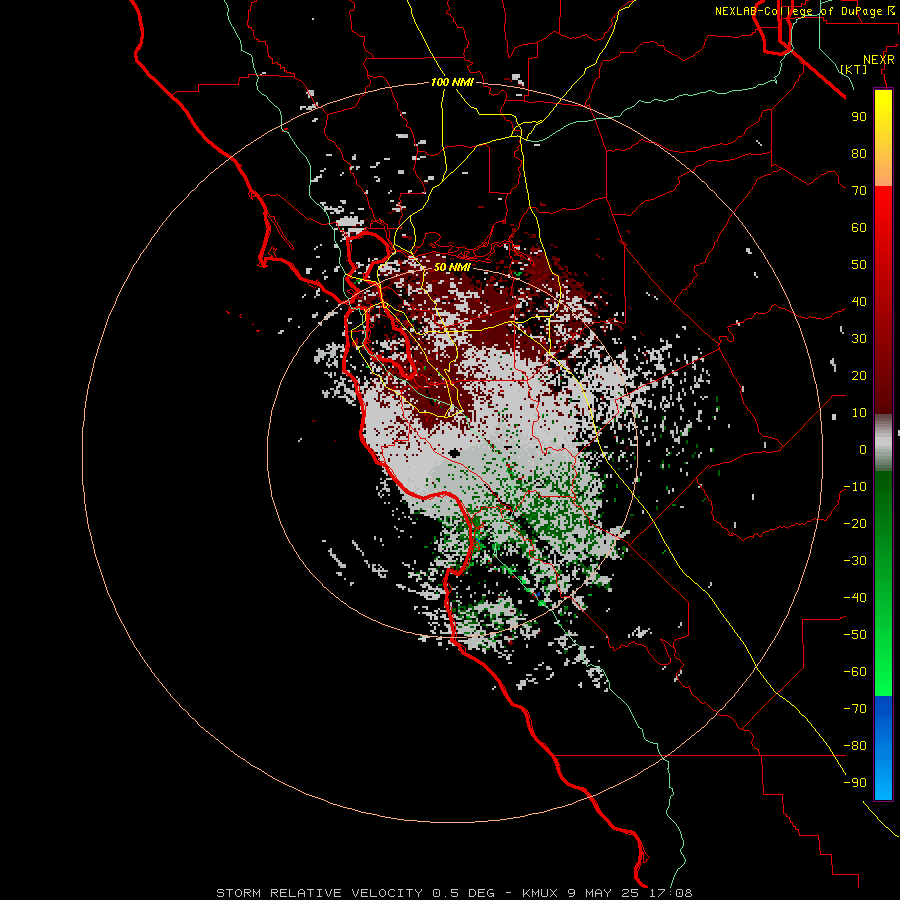The height and width of the screenshot is (900, 900).
Task: Click the "NEXLAB-College of DuPage" header text
Action: click(x=798, y=11)
